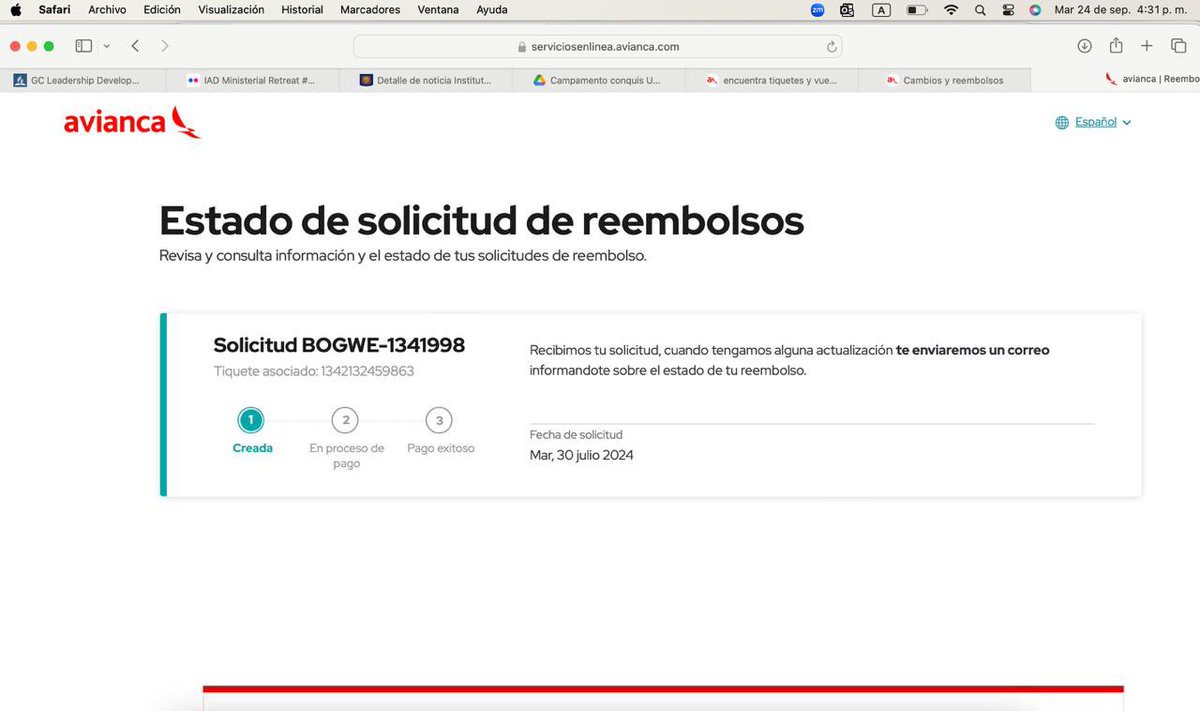Click the date and time clock
The width and height of the screenshot is (1200, 711).
click(x=1121, y=10)
